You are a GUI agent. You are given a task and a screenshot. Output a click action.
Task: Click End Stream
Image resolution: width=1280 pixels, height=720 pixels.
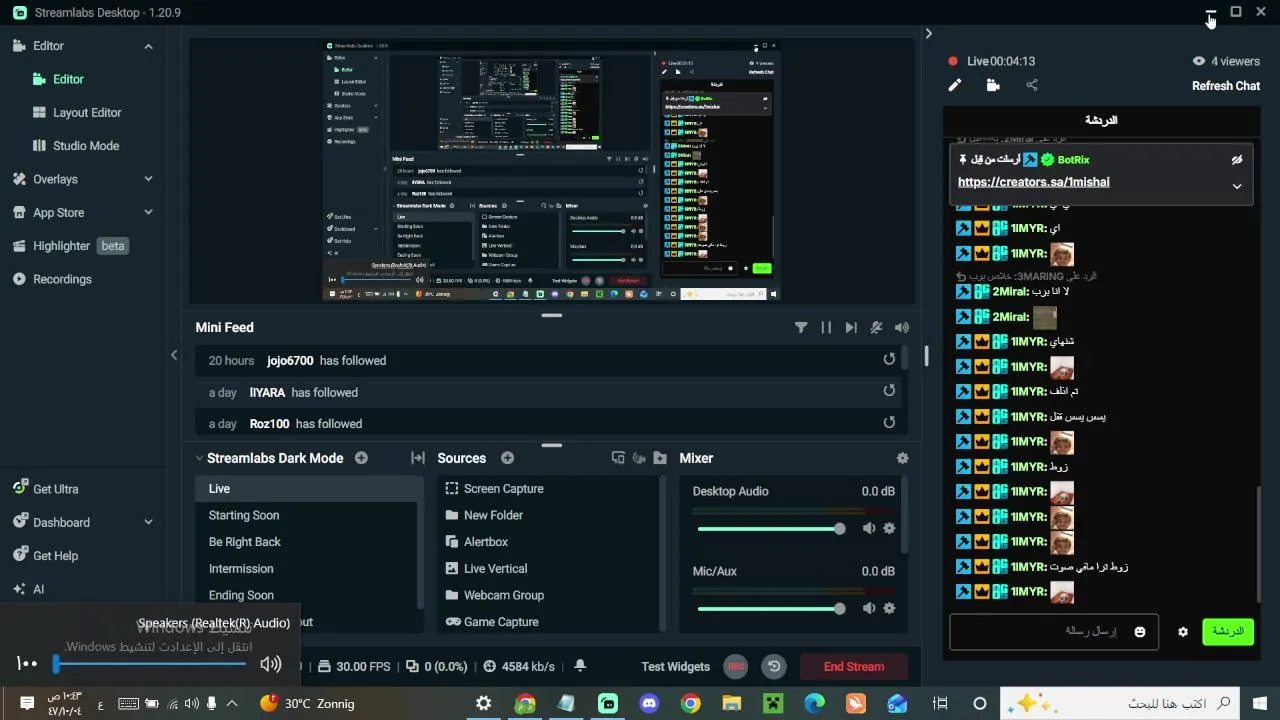point(854,667)
